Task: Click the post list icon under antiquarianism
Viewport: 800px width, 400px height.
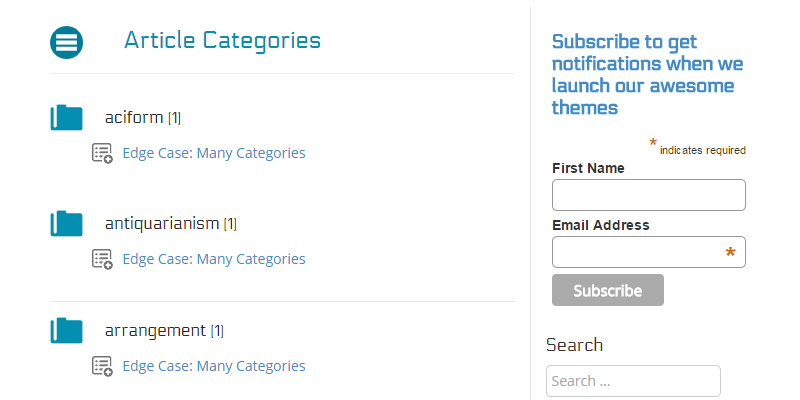Action: tap(102, 259)
